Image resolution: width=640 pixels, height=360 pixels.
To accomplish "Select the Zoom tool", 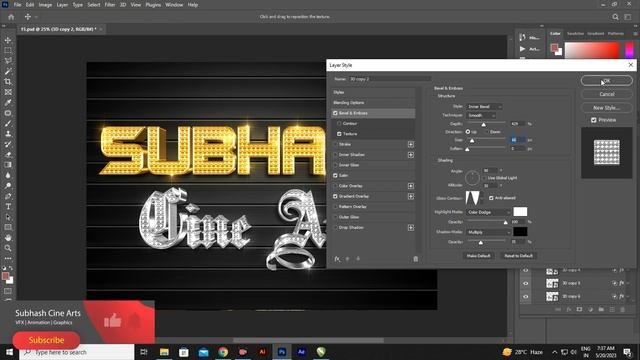I will pyautogui.click(x=8, y=248).
